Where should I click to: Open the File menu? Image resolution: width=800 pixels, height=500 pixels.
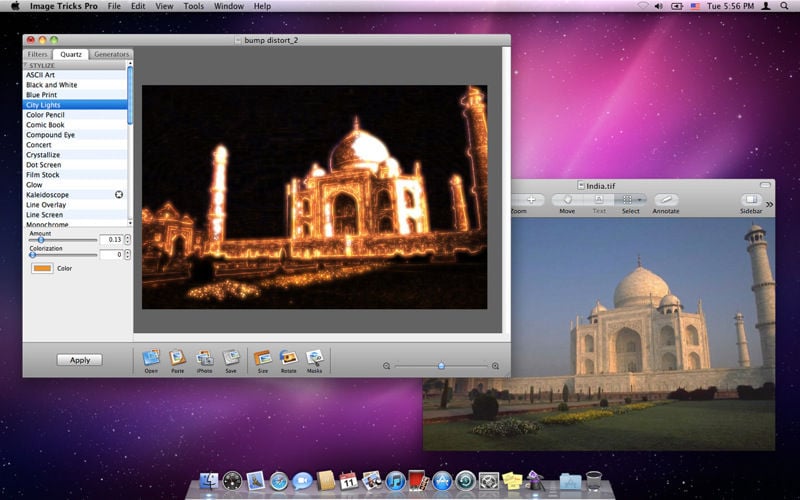(114, 6)
